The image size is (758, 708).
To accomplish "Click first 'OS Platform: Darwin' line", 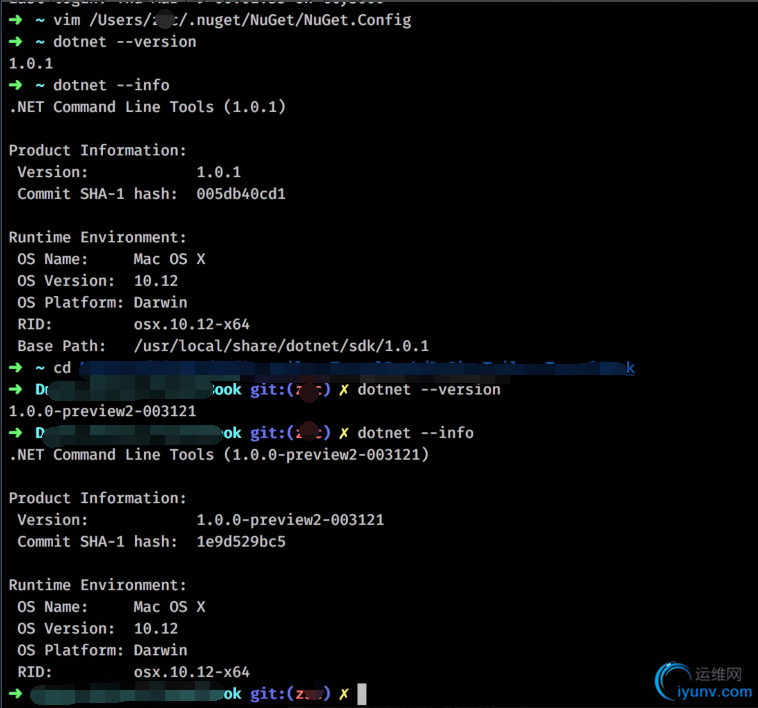I will (x=102, y=303).
